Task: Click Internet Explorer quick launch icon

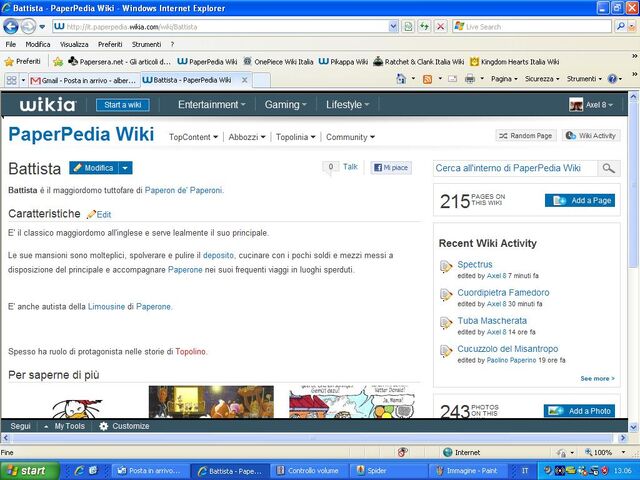Action: (79, 471)
